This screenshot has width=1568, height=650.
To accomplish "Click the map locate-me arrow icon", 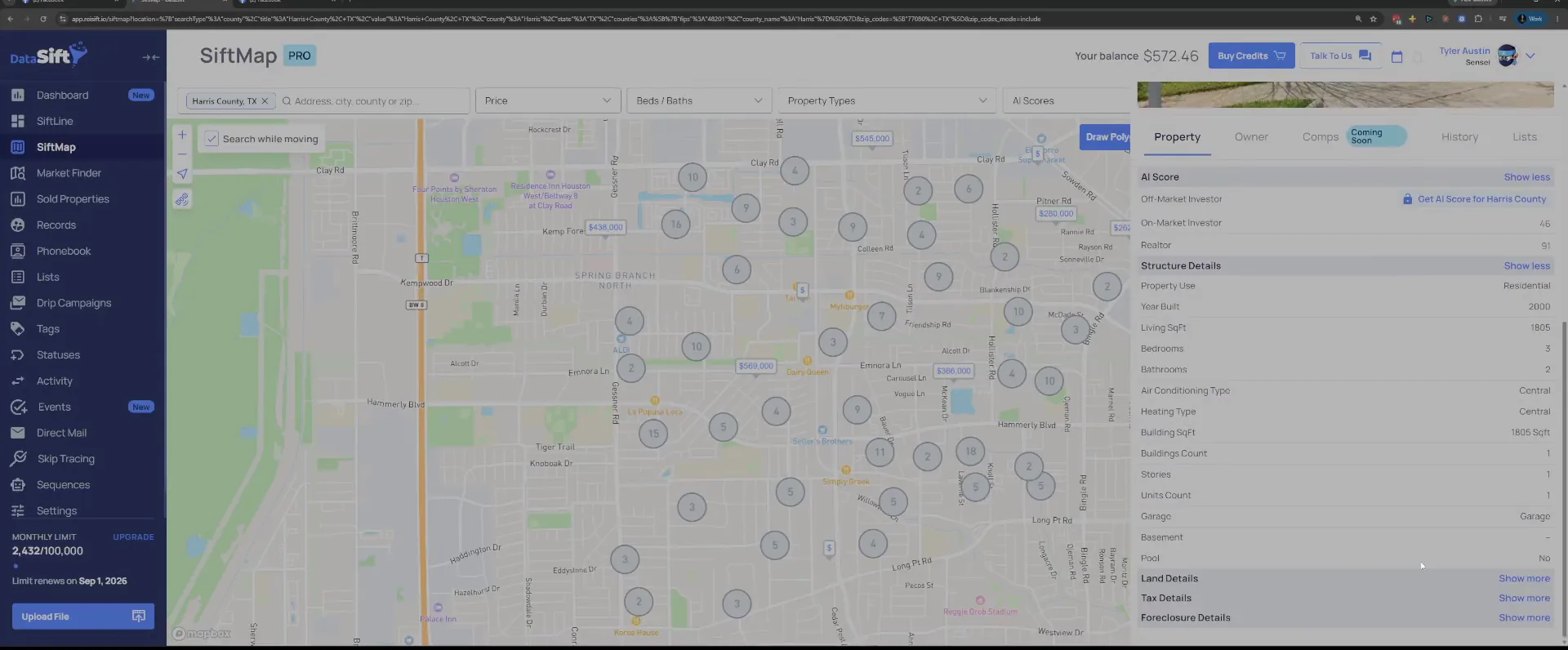I will [182, 173].
